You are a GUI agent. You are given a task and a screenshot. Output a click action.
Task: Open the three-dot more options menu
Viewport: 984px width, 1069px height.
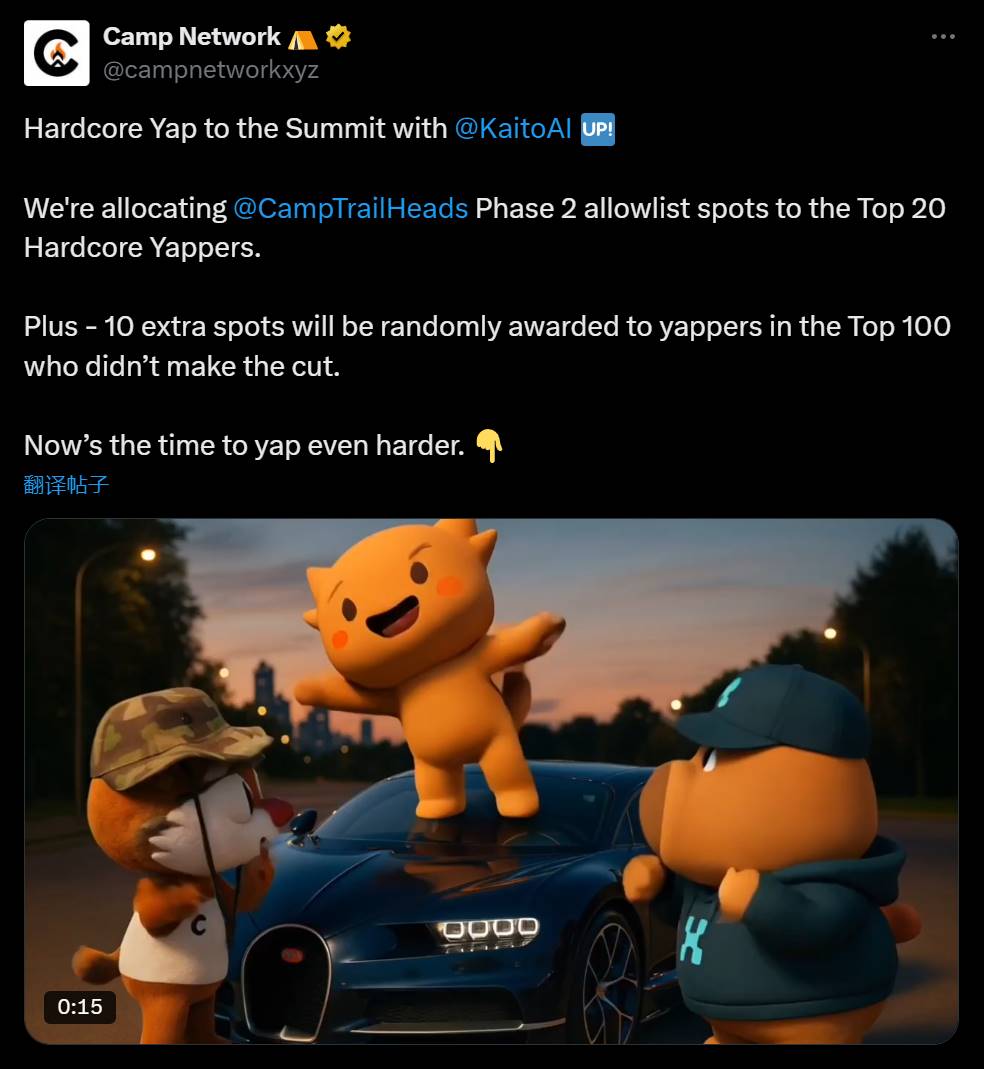click(943, 36)
